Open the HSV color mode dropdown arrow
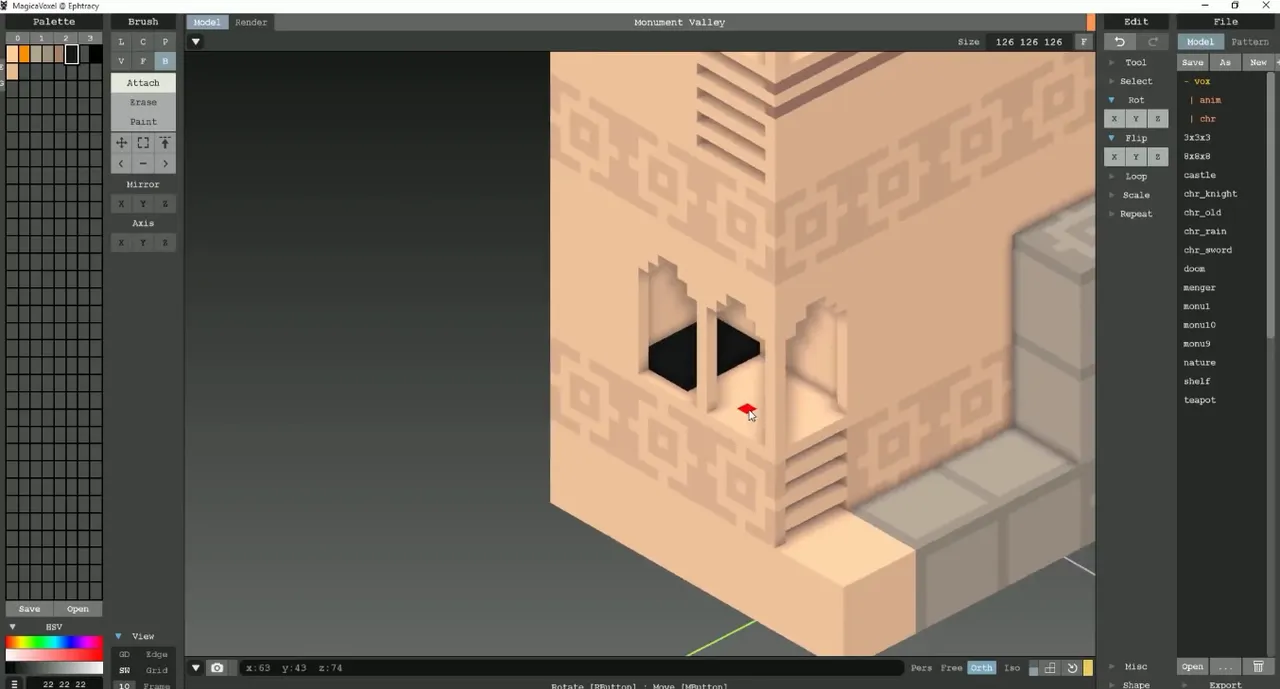Image resolution: width=1280 pixels, height=689 pixels. coord(12,627)
